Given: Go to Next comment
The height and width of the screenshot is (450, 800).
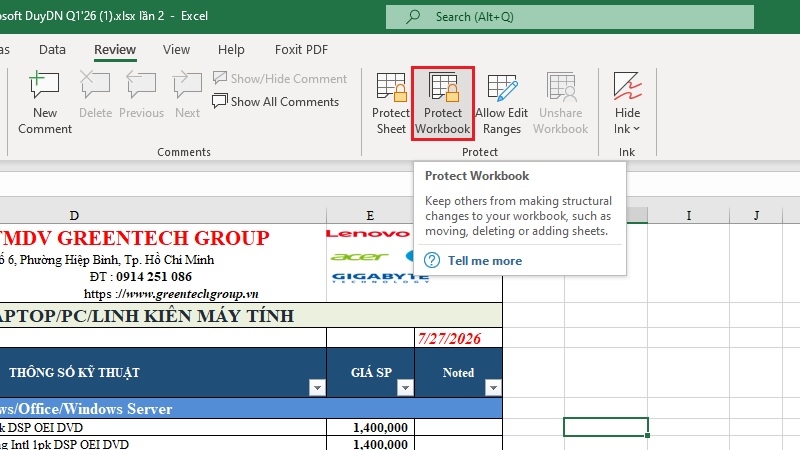Looking at the screenshot, I should point(187,95).
